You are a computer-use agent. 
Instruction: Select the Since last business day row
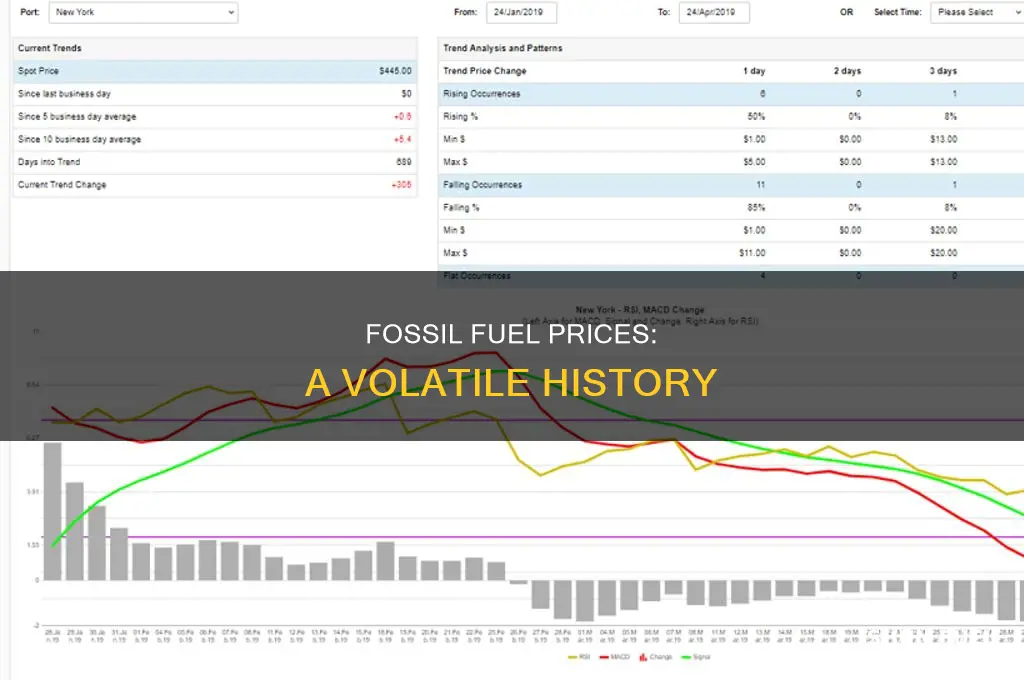pyautogui.click(x=215, y=94)
